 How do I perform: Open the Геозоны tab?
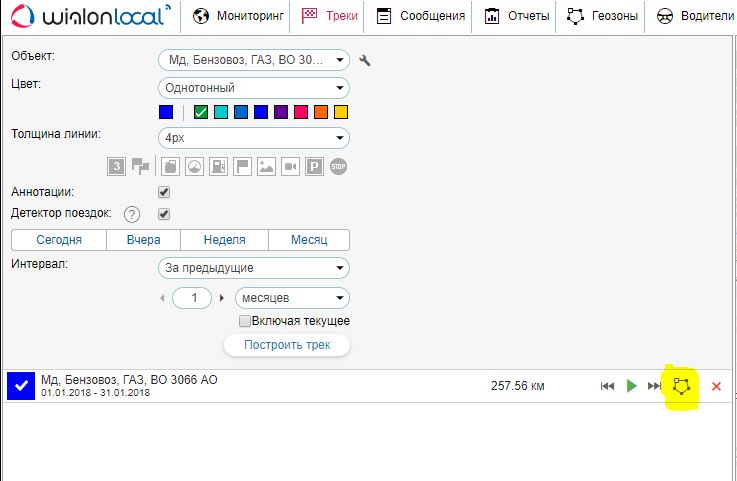(602, 16)
